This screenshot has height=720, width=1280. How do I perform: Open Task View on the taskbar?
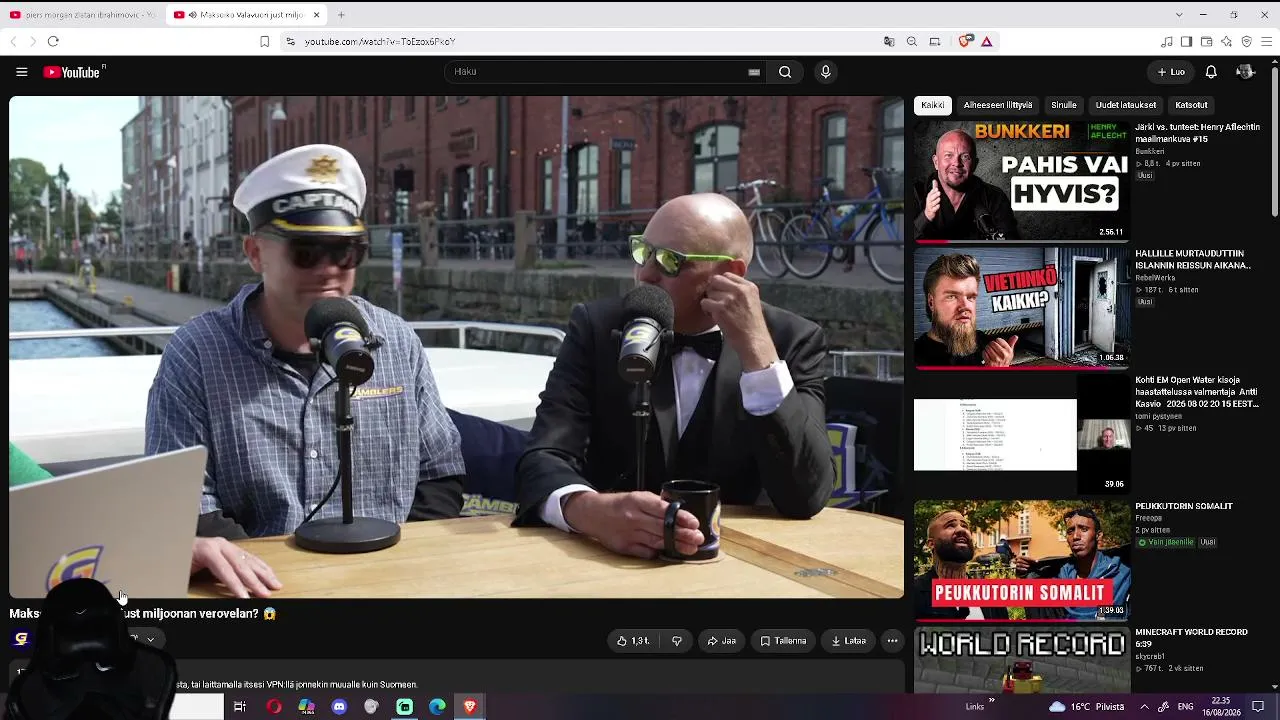coord(240,707)
